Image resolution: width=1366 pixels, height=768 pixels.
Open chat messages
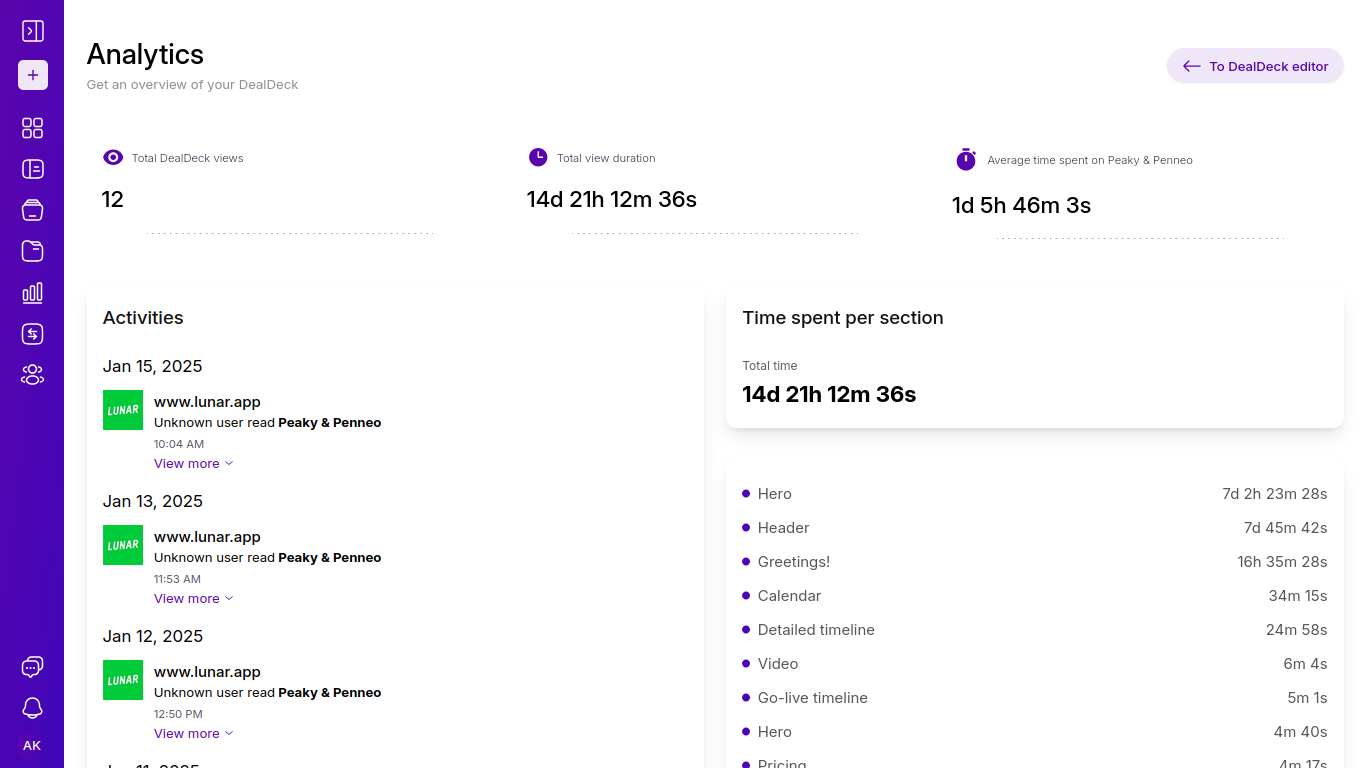tap(32, 666)
